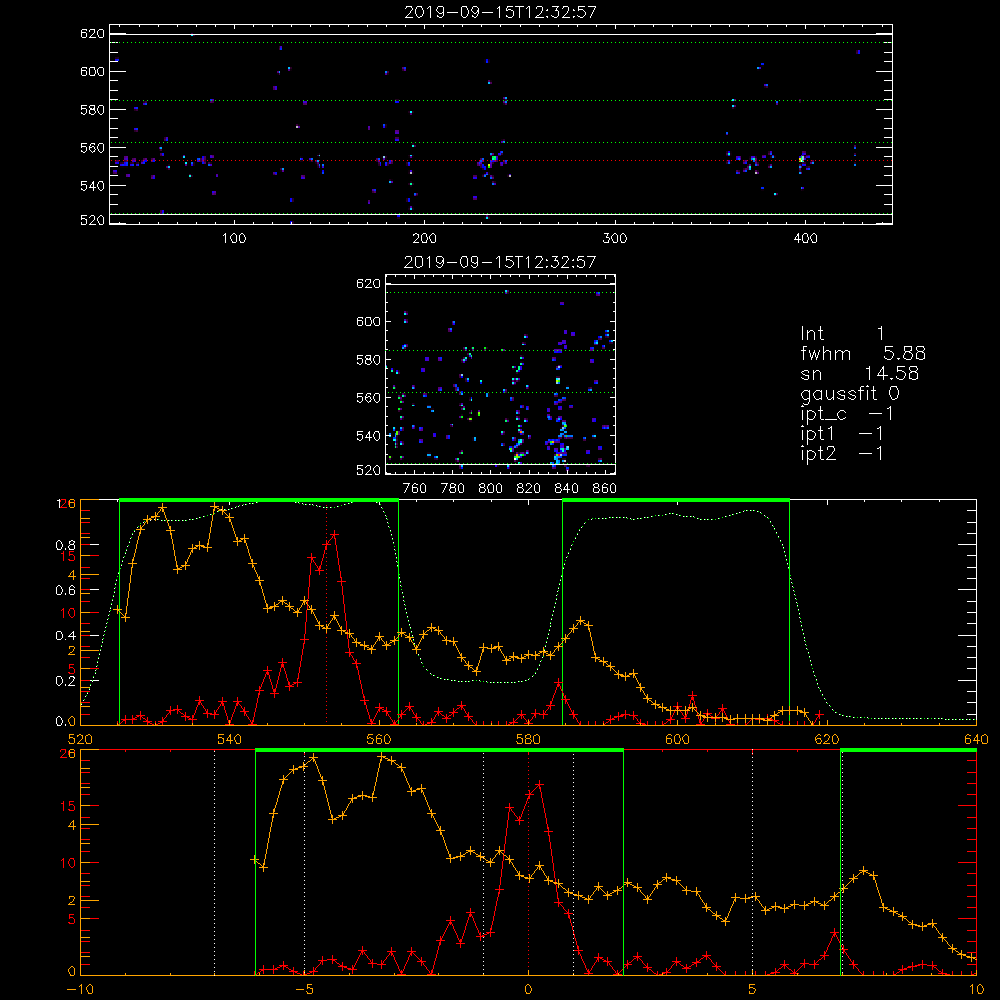Click x-axis label 400 of top plot
Viewport: 1000px width, 1000px height.
point(805,239)
